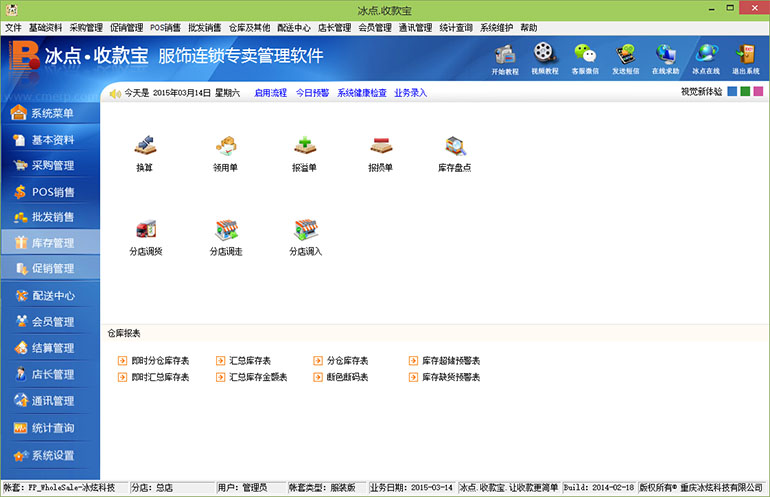Select 系统菜单 in the sidebar

click(50, 113)
